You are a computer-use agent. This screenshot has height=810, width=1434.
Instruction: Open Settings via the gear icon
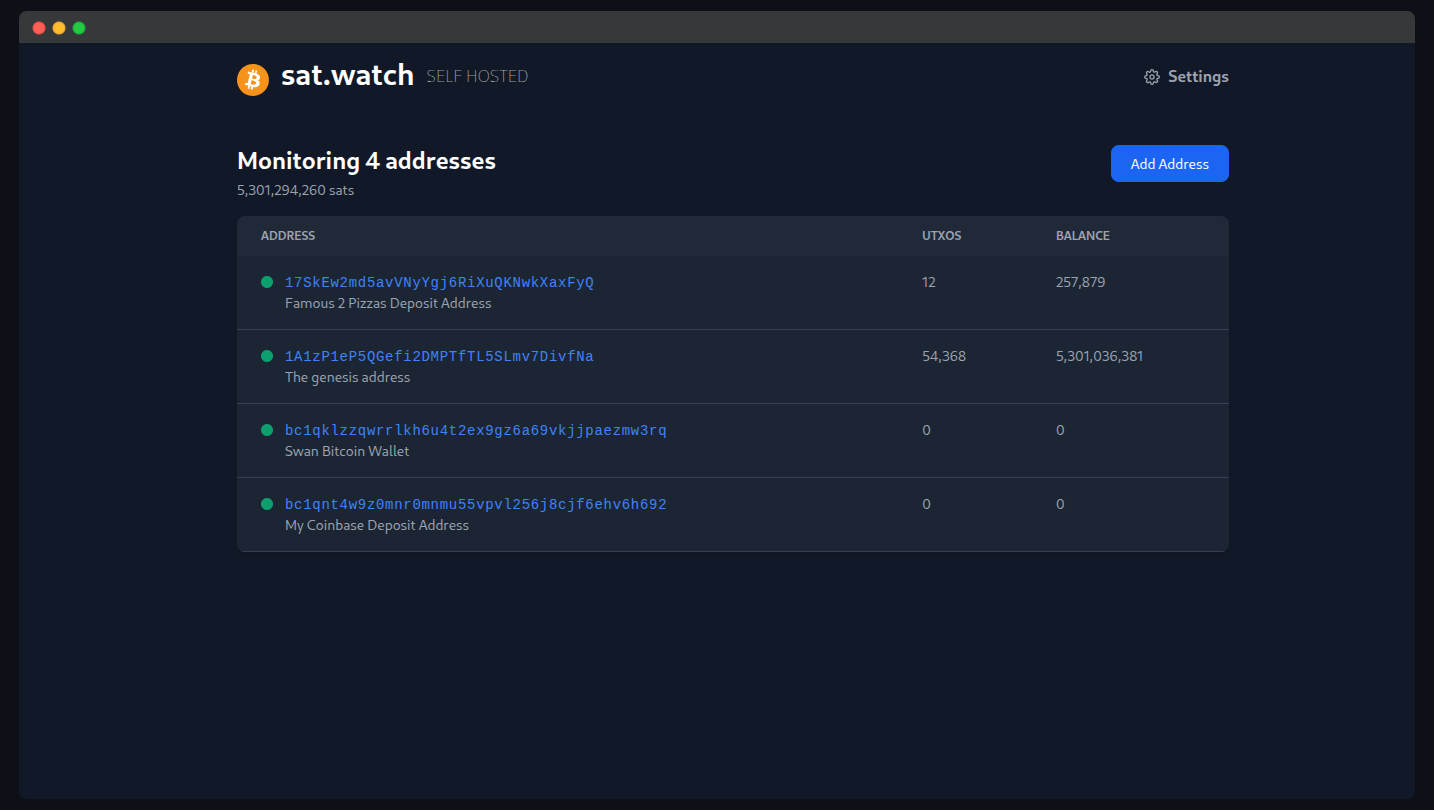[x=1152, y=77]
